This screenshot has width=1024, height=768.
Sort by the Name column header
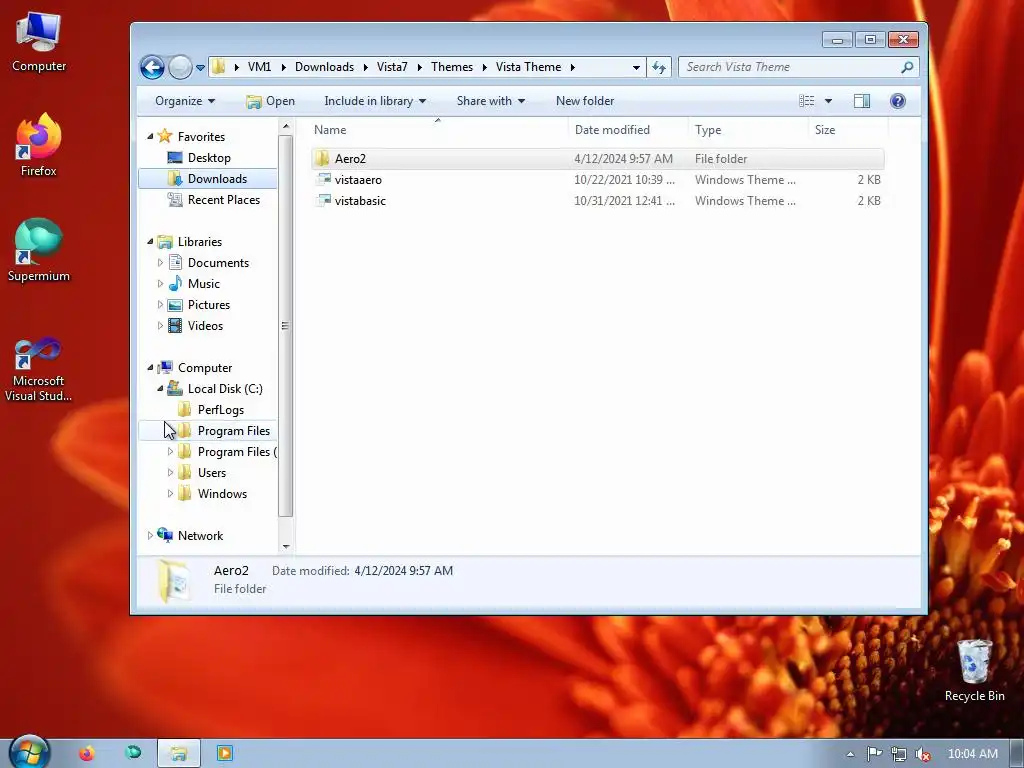coord(438,129)
